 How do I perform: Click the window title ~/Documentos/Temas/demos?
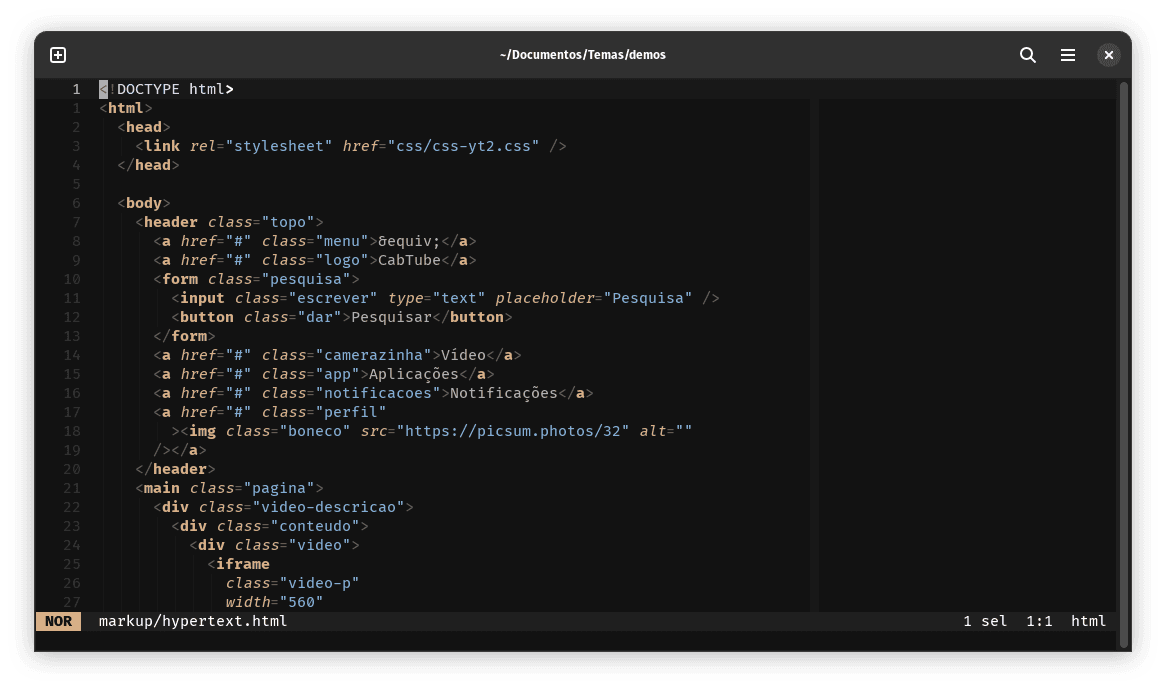[582, 55]
